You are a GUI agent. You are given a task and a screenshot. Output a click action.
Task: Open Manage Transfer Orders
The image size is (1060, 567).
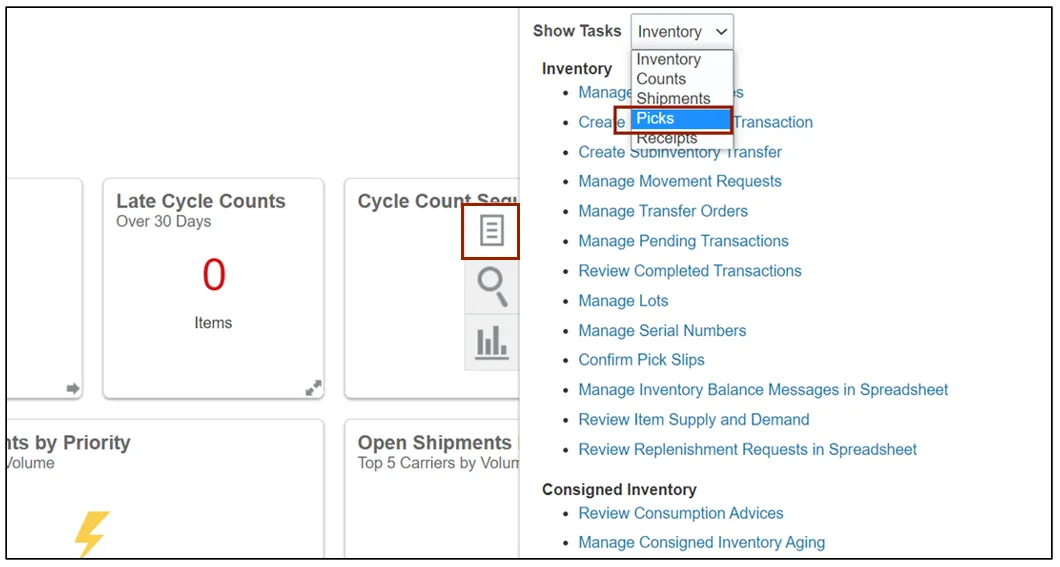[x=663, y=211]
